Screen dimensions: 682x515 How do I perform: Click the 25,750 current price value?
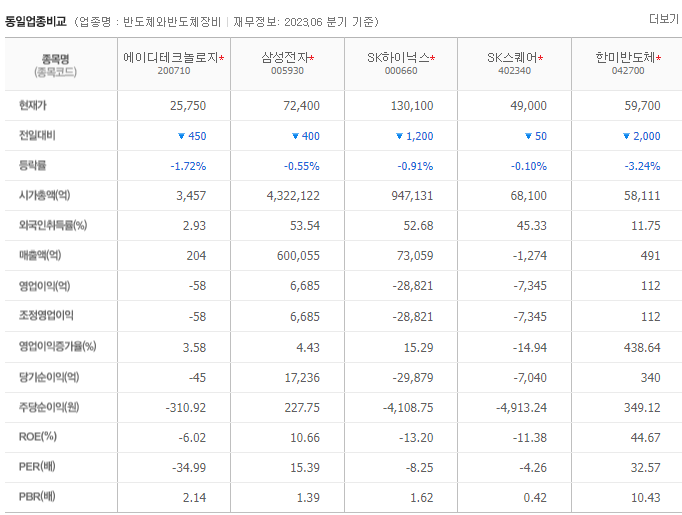pyautogui.click(x=188, y=106)
